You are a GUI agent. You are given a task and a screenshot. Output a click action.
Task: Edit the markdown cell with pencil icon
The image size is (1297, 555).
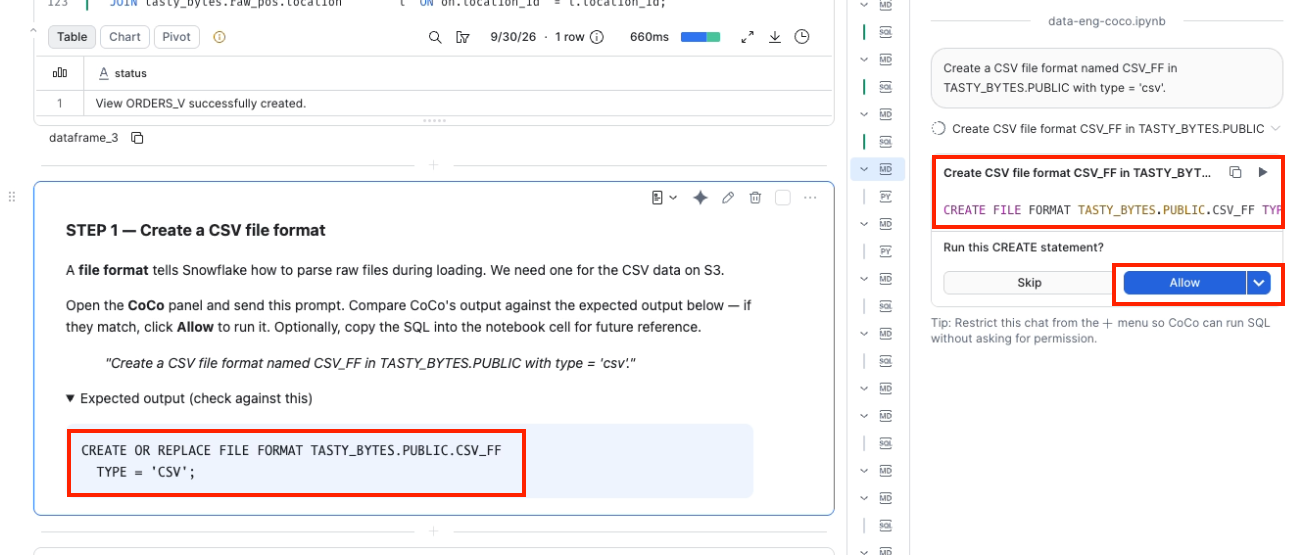point(728,198)
